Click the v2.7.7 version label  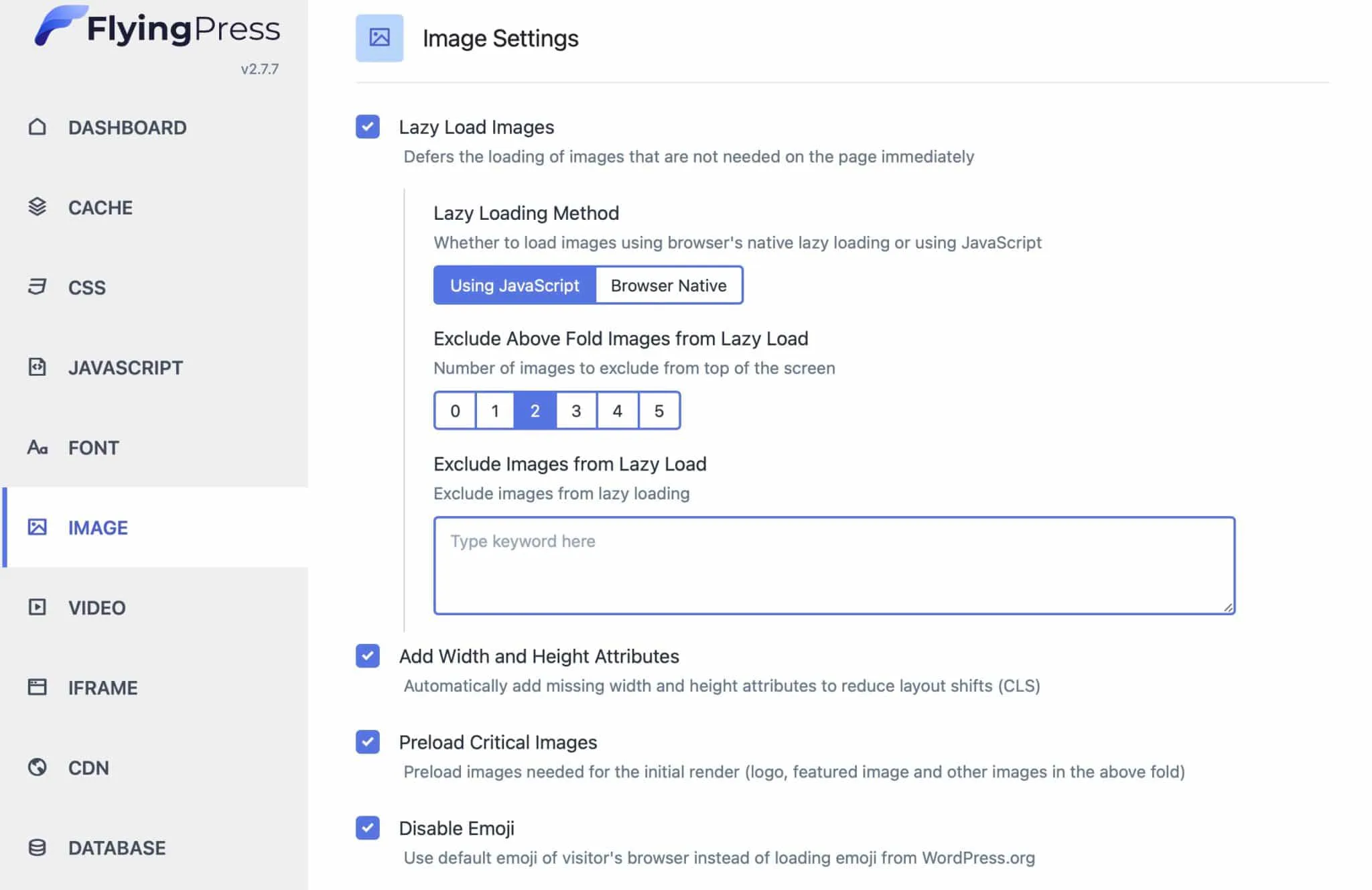(260, 69)
